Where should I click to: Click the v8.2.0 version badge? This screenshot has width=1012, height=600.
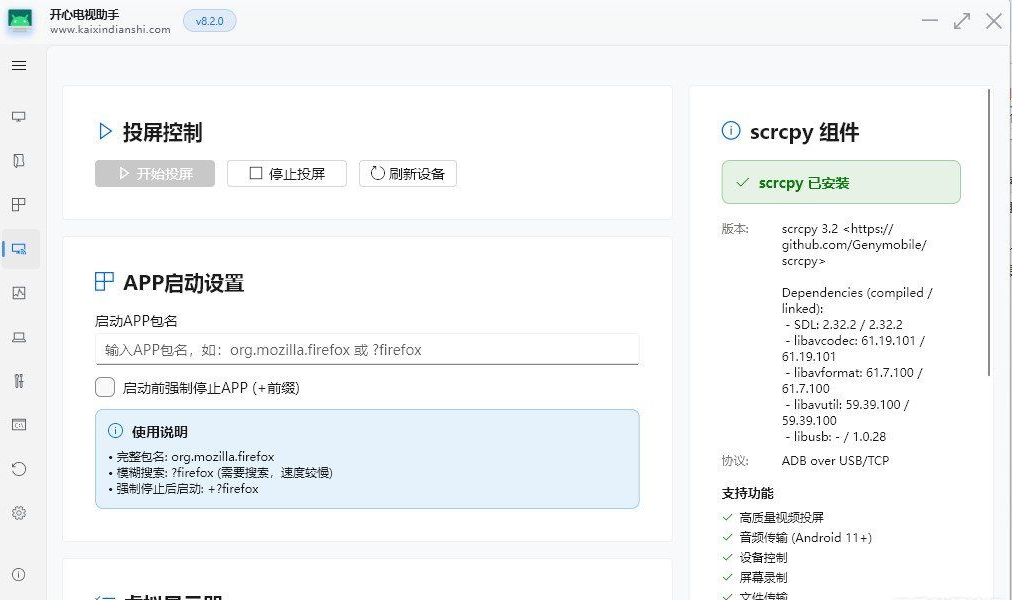tap(209, 21)
